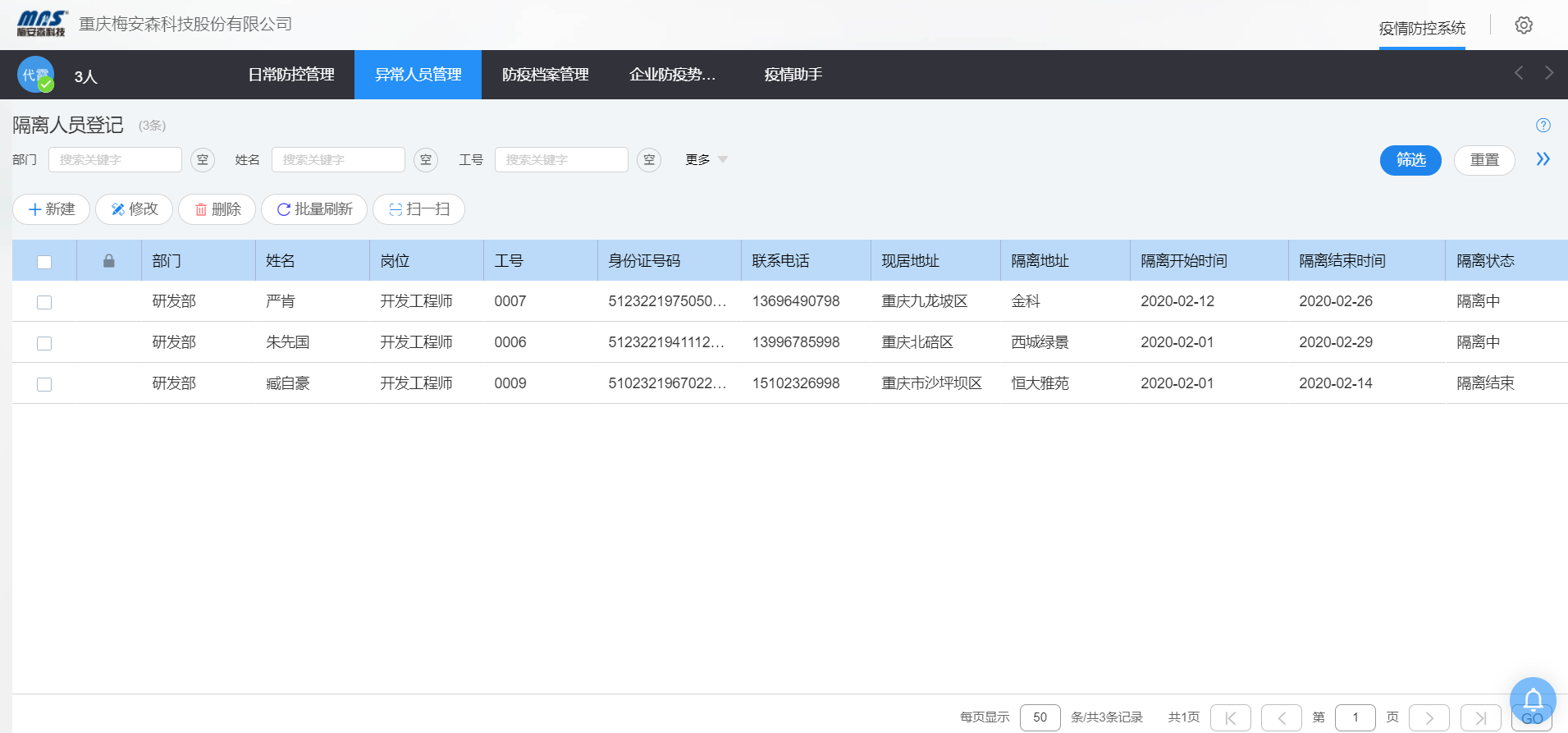
Task: Go to the first page arrow
Action: 1230,717
